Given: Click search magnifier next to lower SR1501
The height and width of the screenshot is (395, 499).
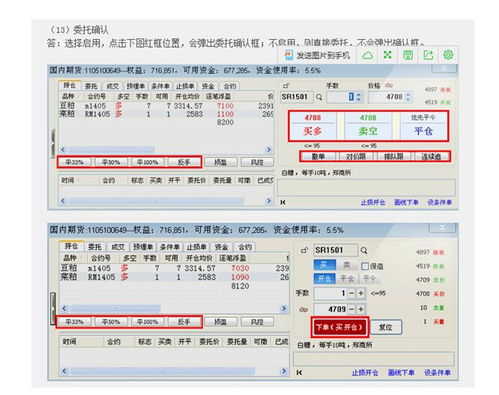Looking at the screenshot, I should tap(364, 250).
